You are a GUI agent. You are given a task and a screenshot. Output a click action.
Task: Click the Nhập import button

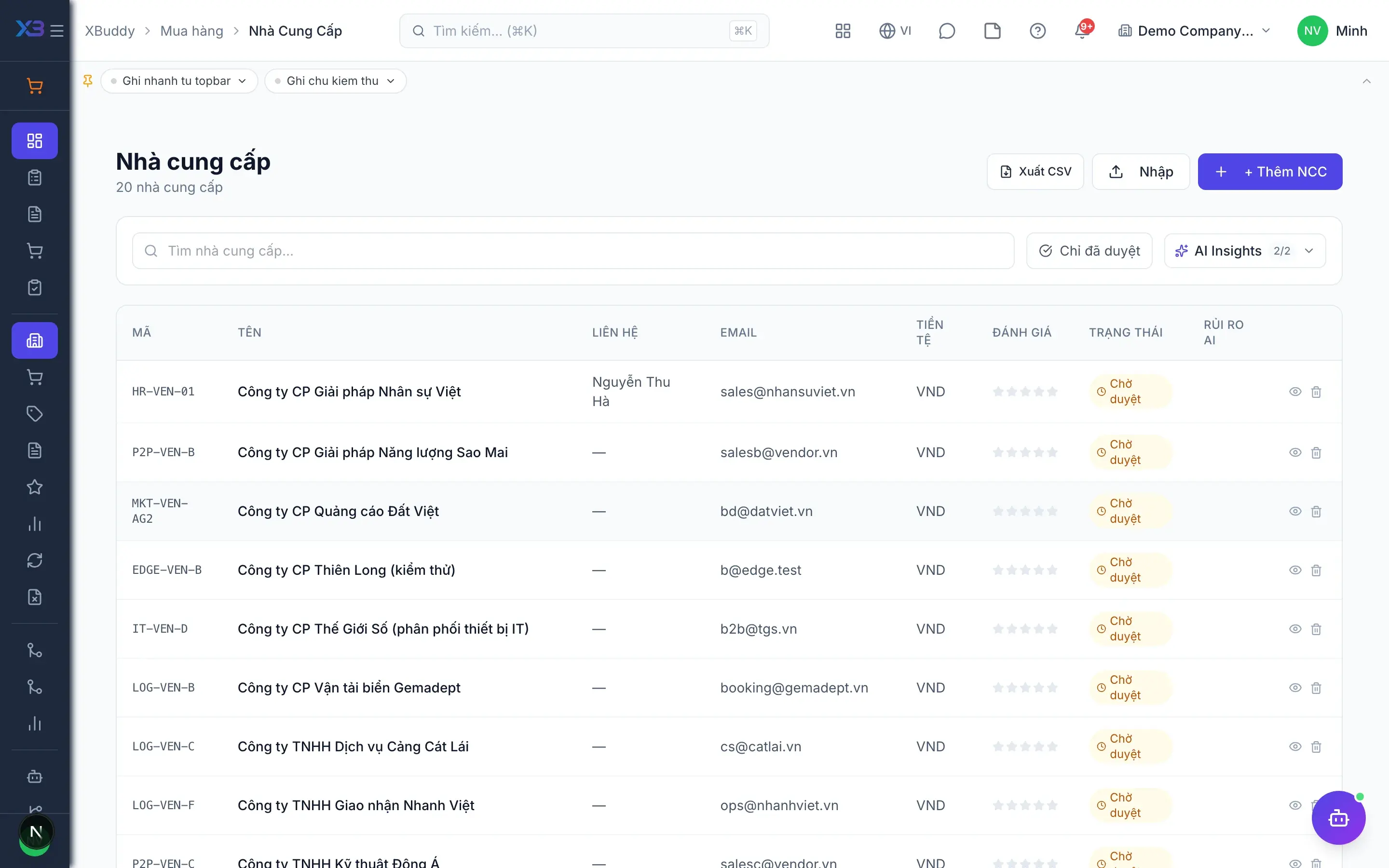point(1141,172)
